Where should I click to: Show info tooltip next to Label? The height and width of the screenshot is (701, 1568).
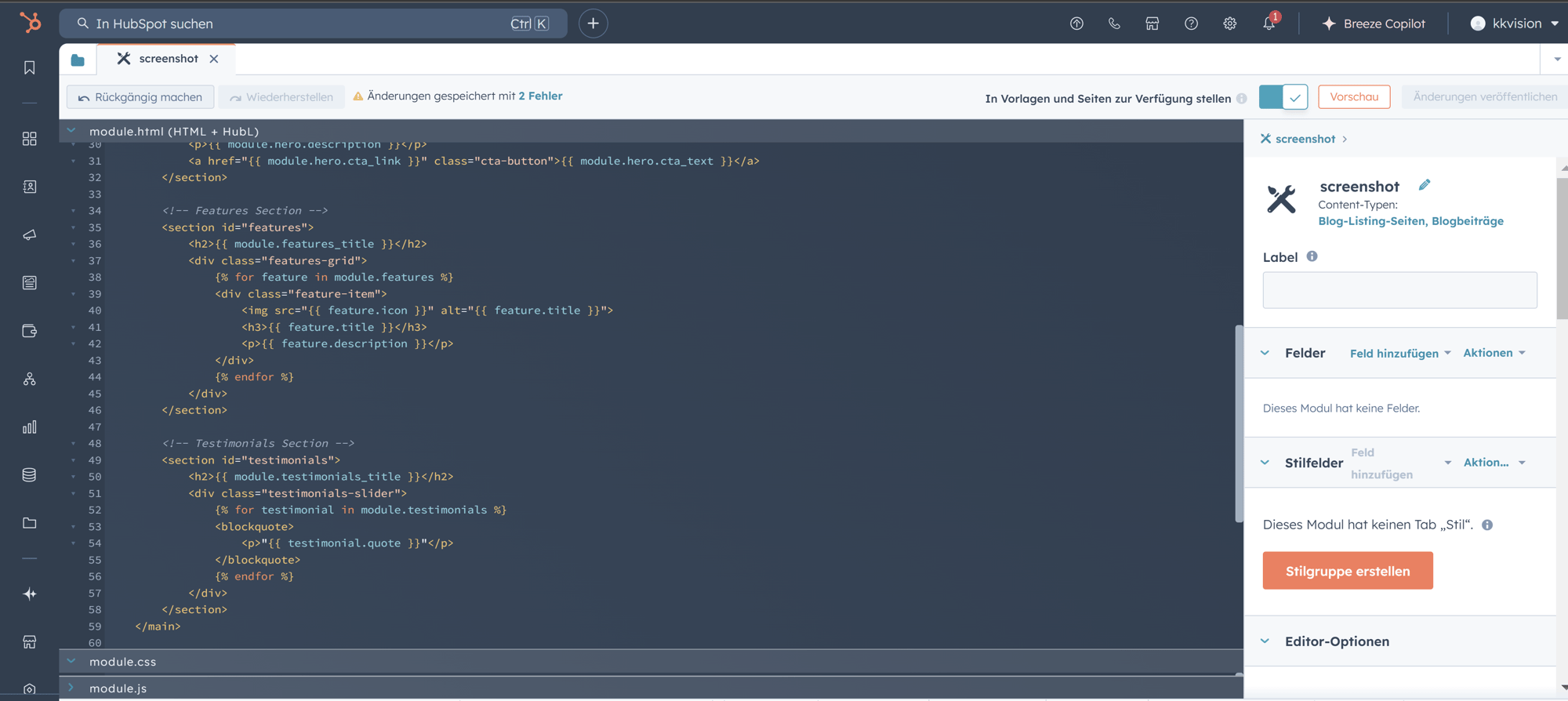(1312, 256)
